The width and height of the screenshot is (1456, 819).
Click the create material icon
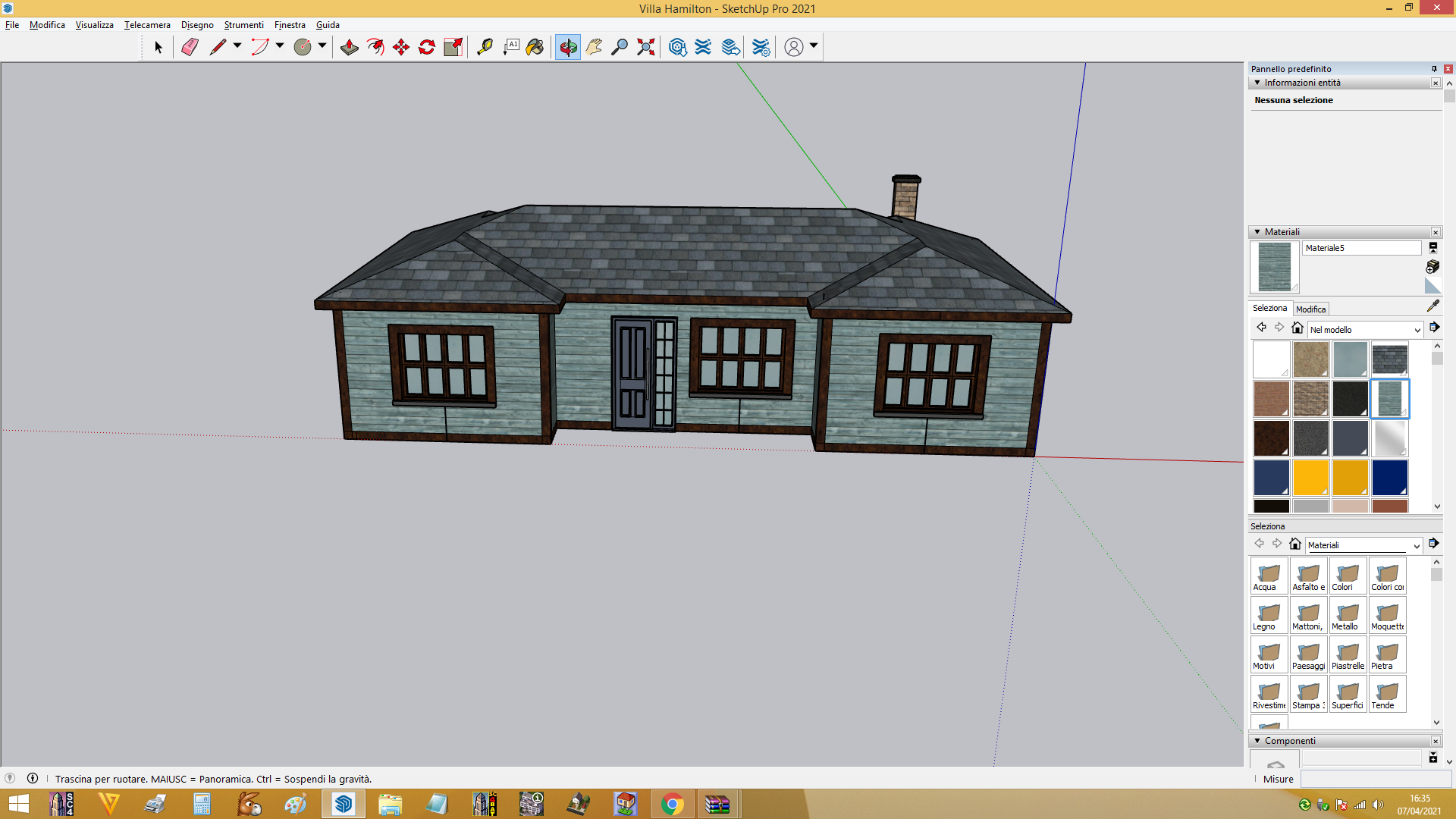[x=1432, y=267]
